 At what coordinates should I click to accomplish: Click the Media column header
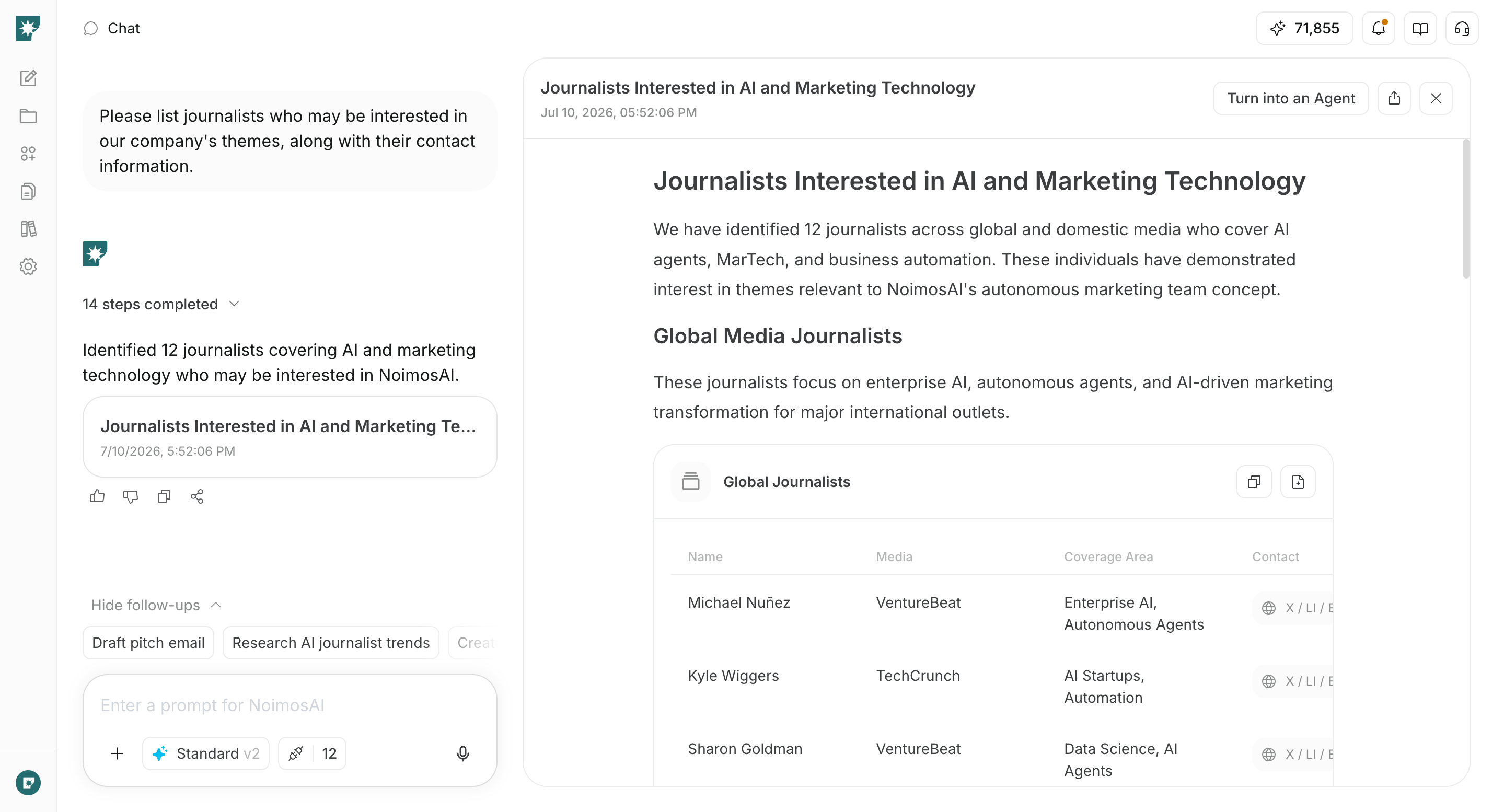894,556
